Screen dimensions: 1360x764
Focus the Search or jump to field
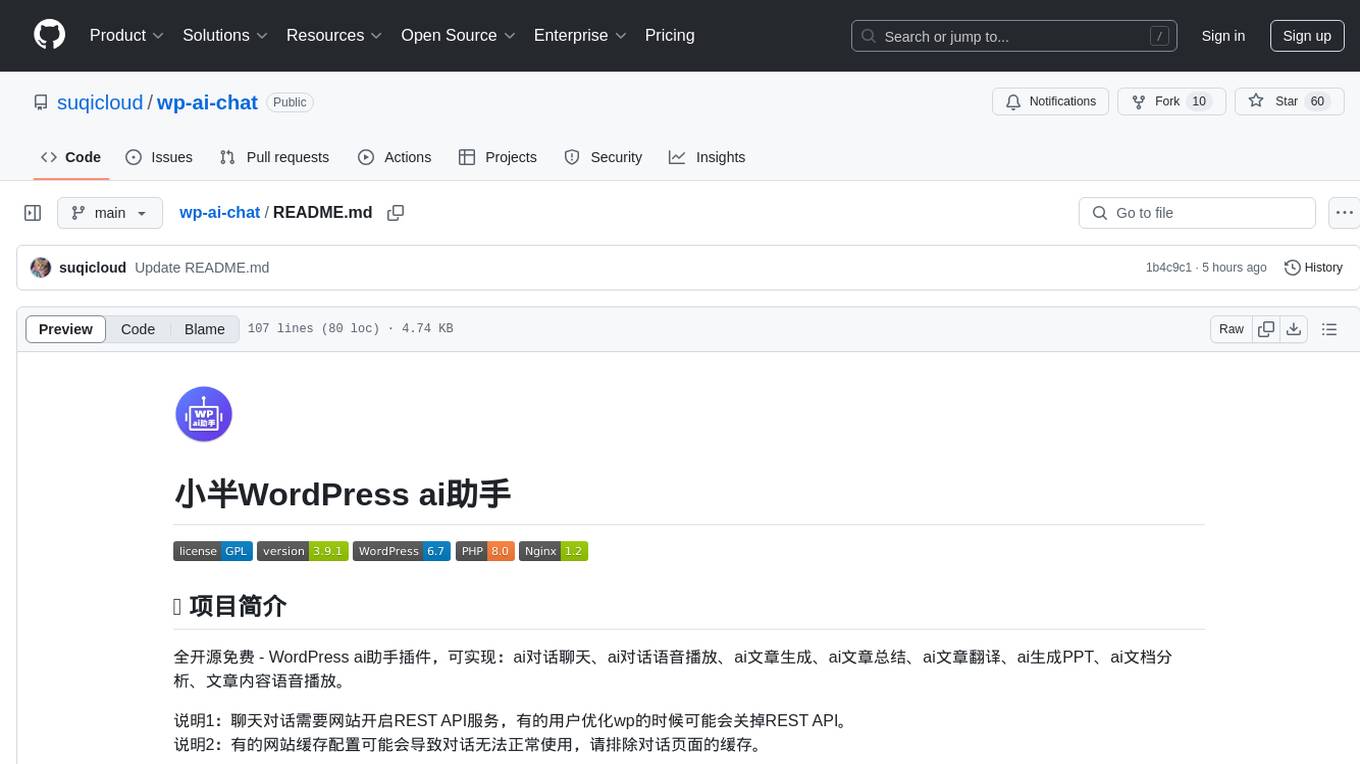(1014, 36)
